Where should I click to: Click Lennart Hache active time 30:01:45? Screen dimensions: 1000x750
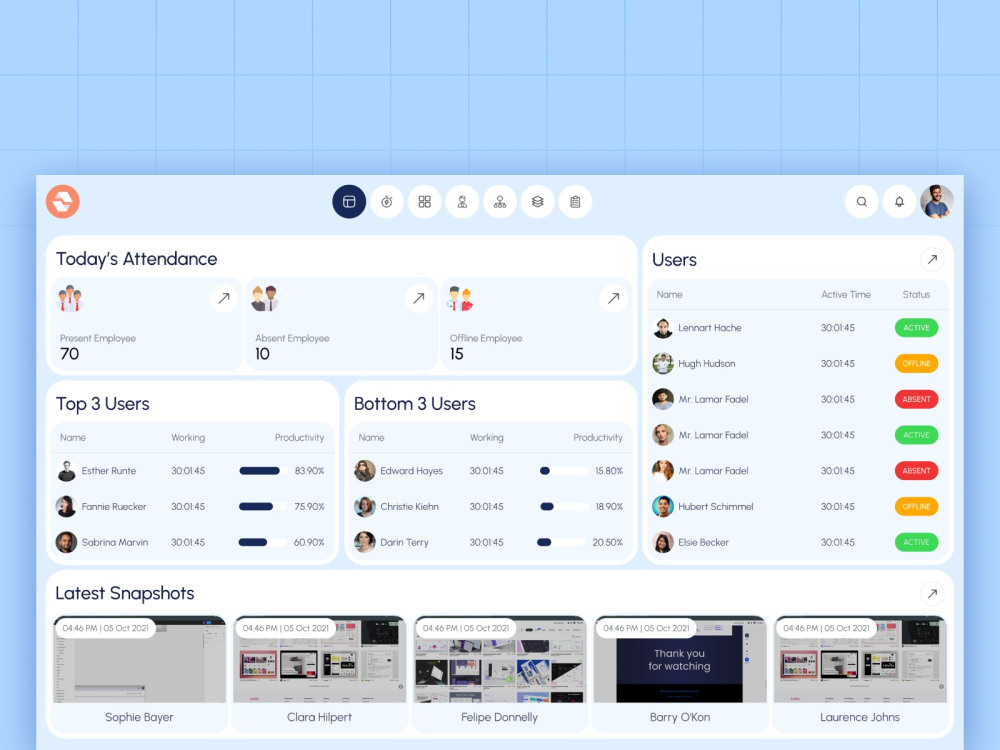[x=837, y=328]
